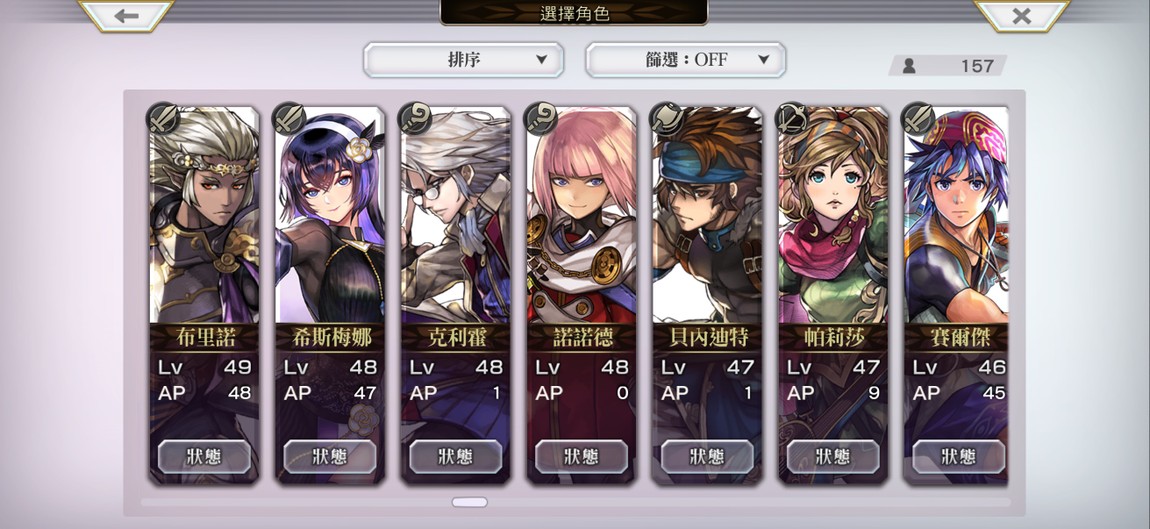Click the horizontal scrollbar handle
The height and width of the screenshot is (529, 1150).
pos(469,503)
